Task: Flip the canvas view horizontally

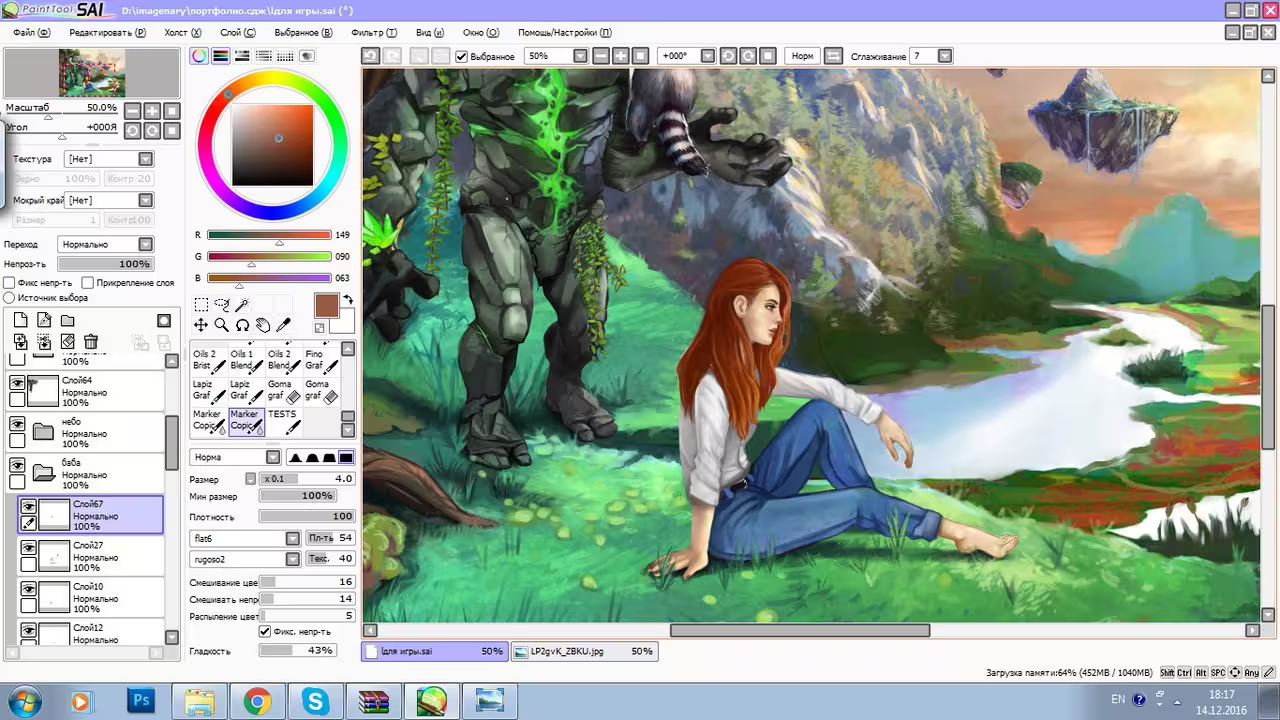Action: pyautogui.click(x=834, y=56)
